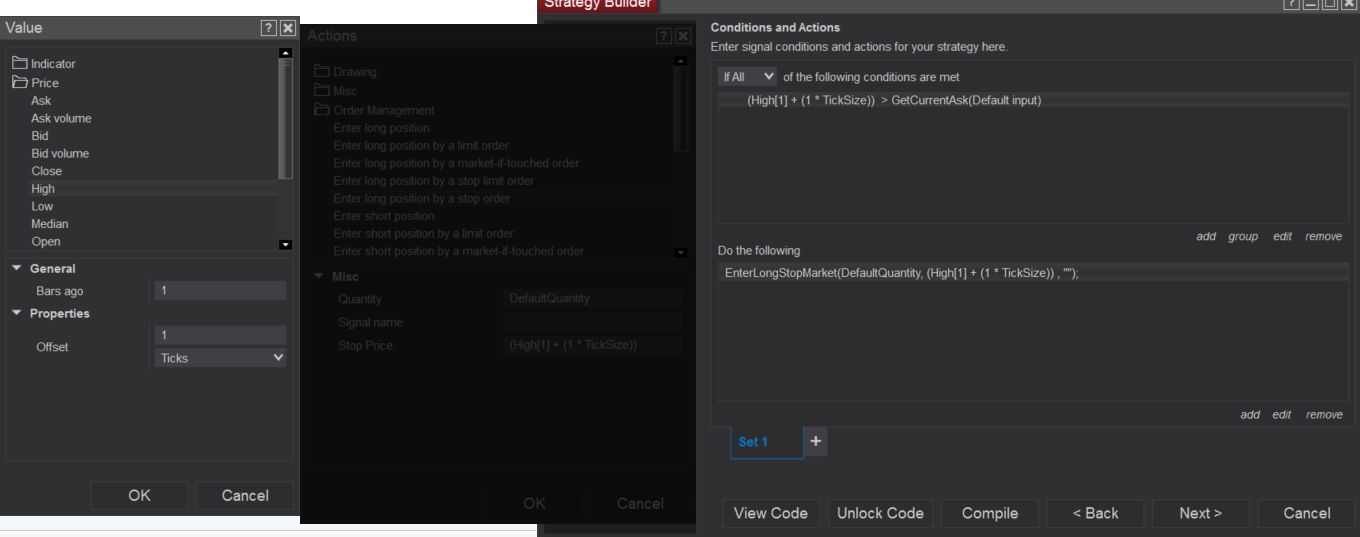Collapse Order Management folder in Actions
This screenshot has width=1360, height=537.
click(374, 110)
